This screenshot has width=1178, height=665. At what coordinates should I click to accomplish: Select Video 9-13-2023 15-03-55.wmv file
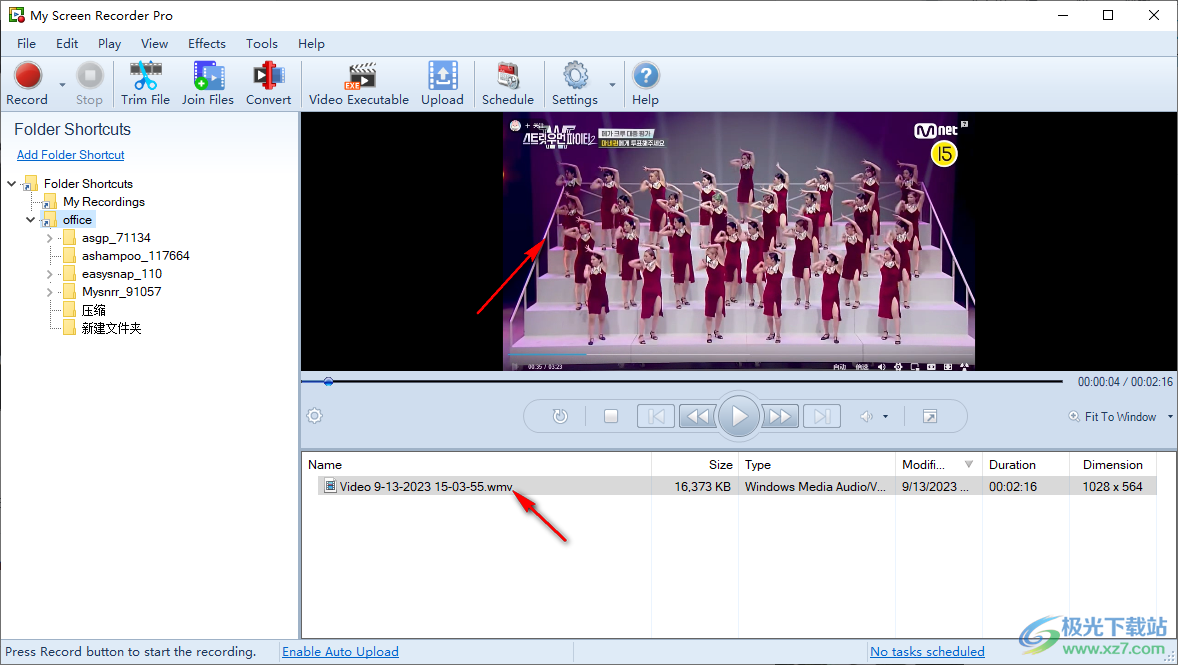click(x=418, y=485)
